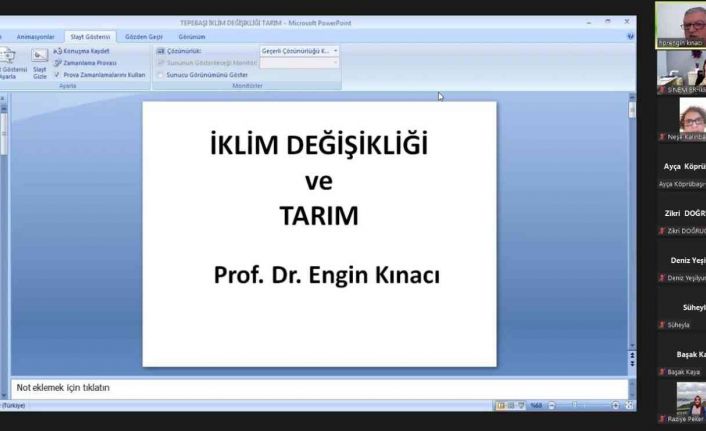Click muted mic icon beside Süheyla
706x431 pixels.
coord(662,325)
